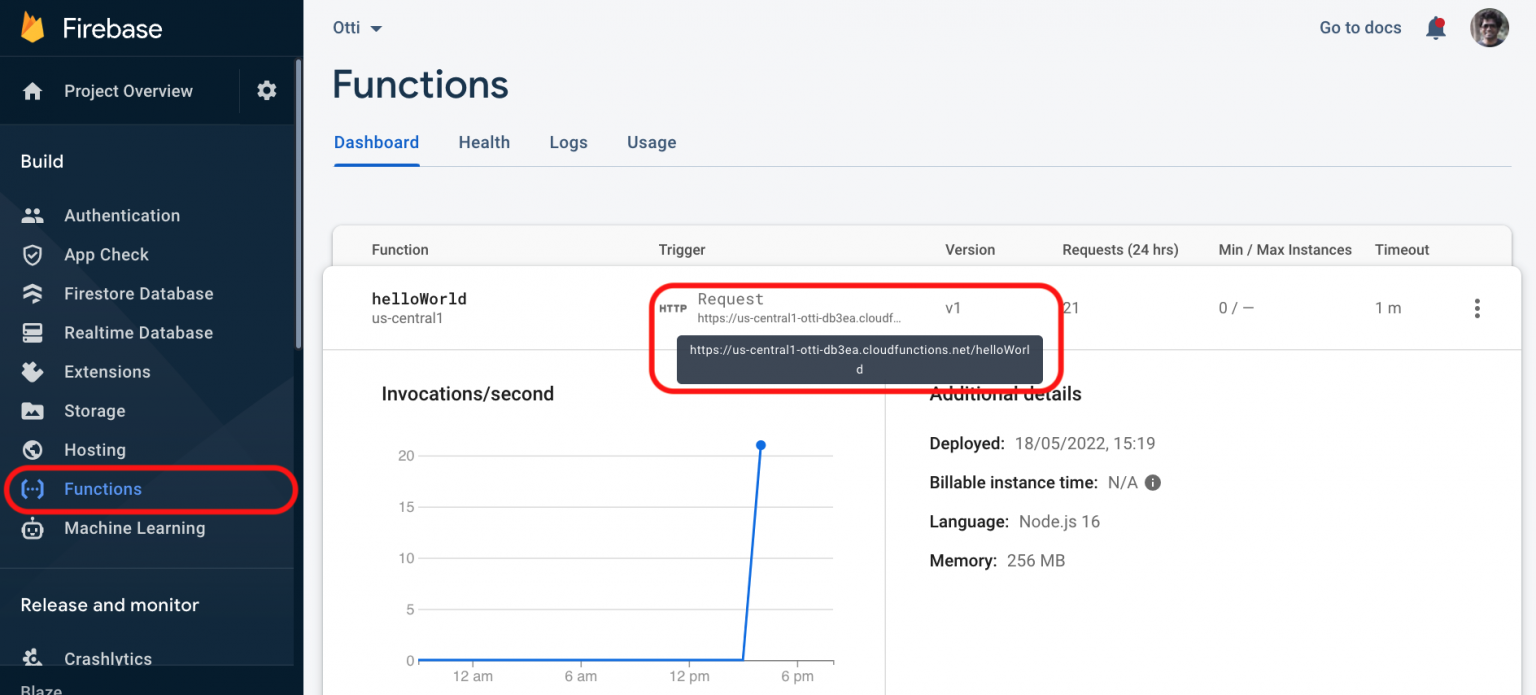Click the Extensions puzzle icon
This screenshot has width=1536, height=695.
point(33,371)
